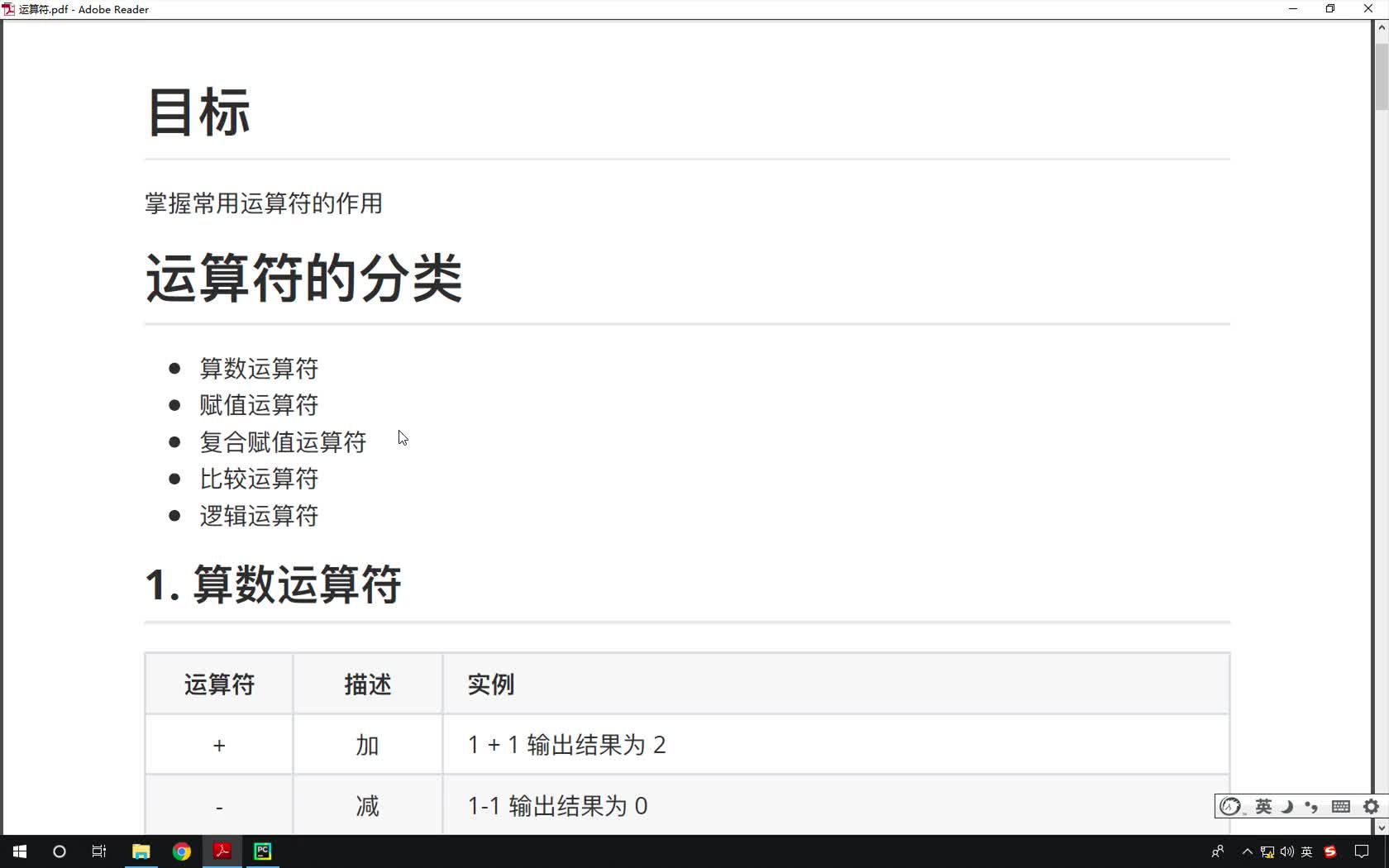The height and width of the screenshot is (868, 1389).
Task: Toggle 英 Chinese/English mode on IME bar
Action: pos(1263,807)
